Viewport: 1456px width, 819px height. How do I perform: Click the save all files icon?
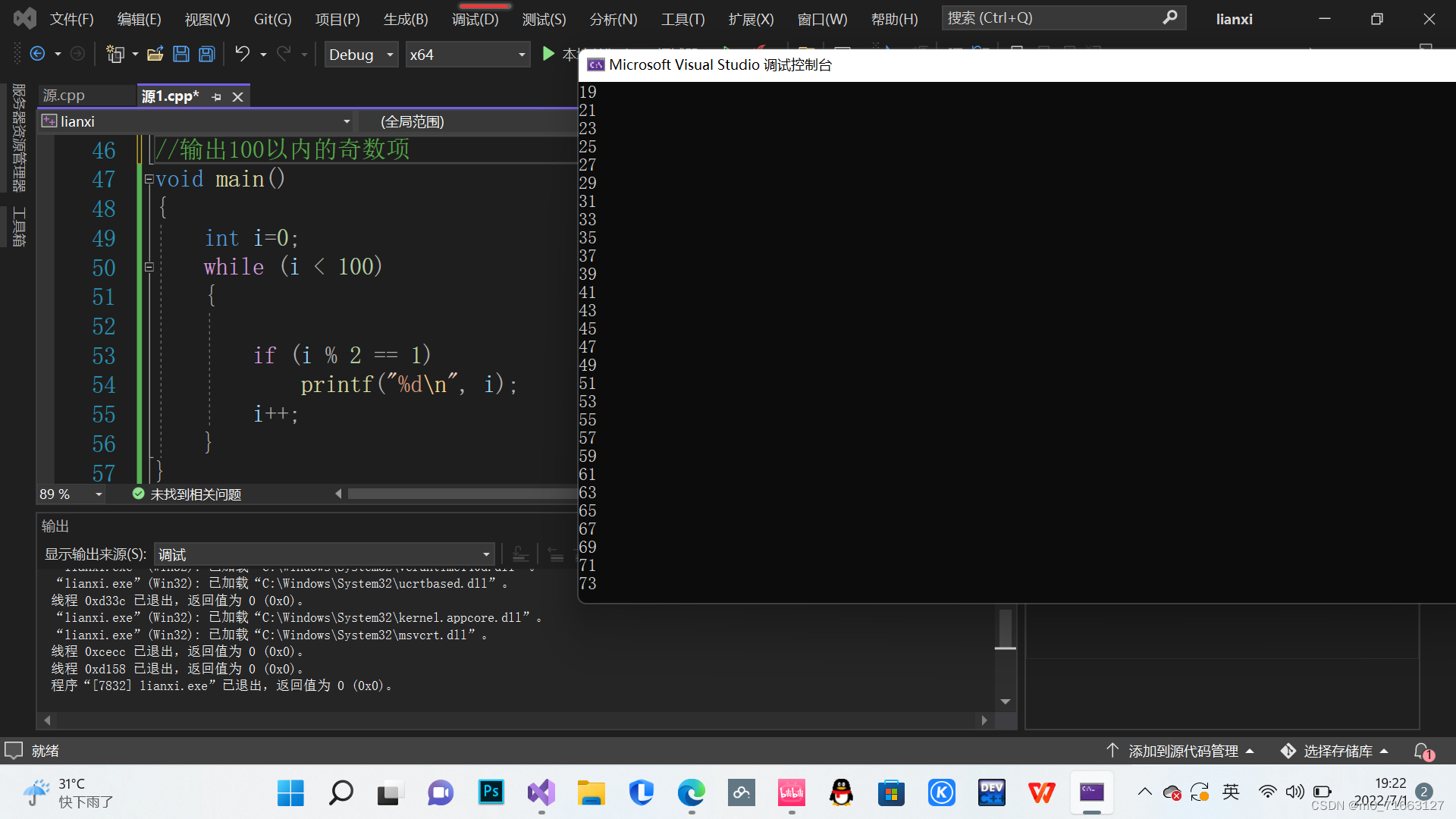(x=206, y=54)
